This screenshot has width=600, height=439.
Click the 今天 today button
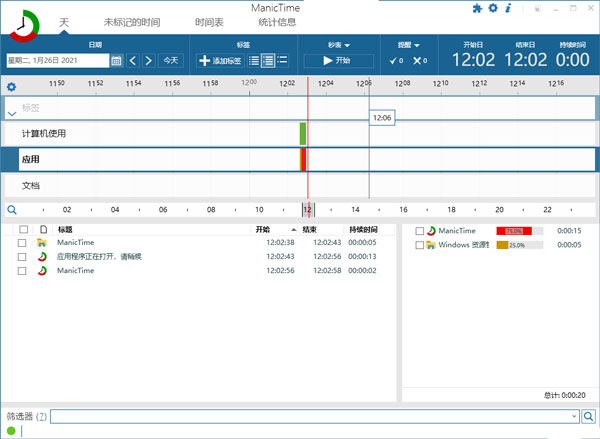(172, 61)
